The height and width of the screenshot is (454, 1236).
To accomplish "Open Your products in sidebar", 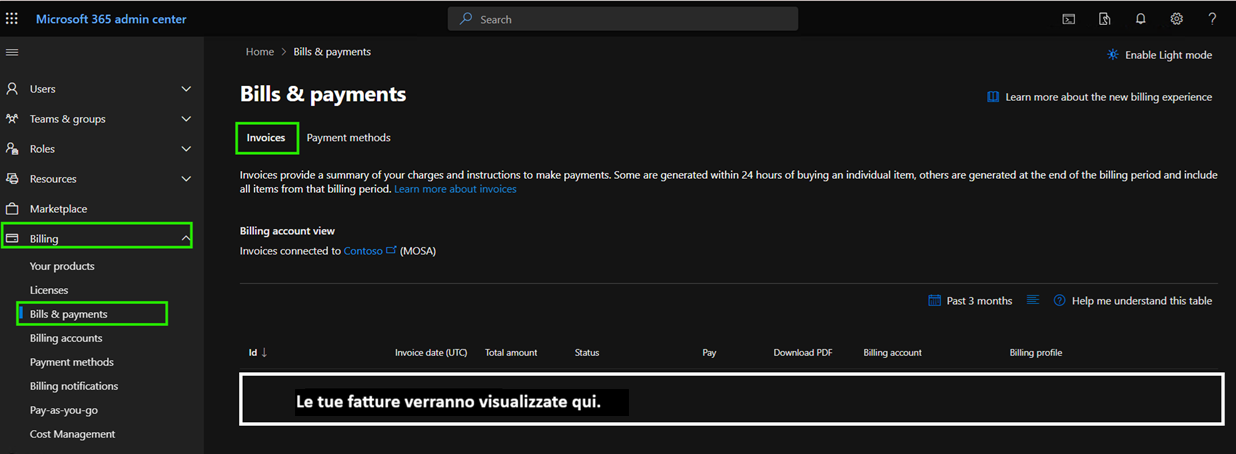I will 62,266.
